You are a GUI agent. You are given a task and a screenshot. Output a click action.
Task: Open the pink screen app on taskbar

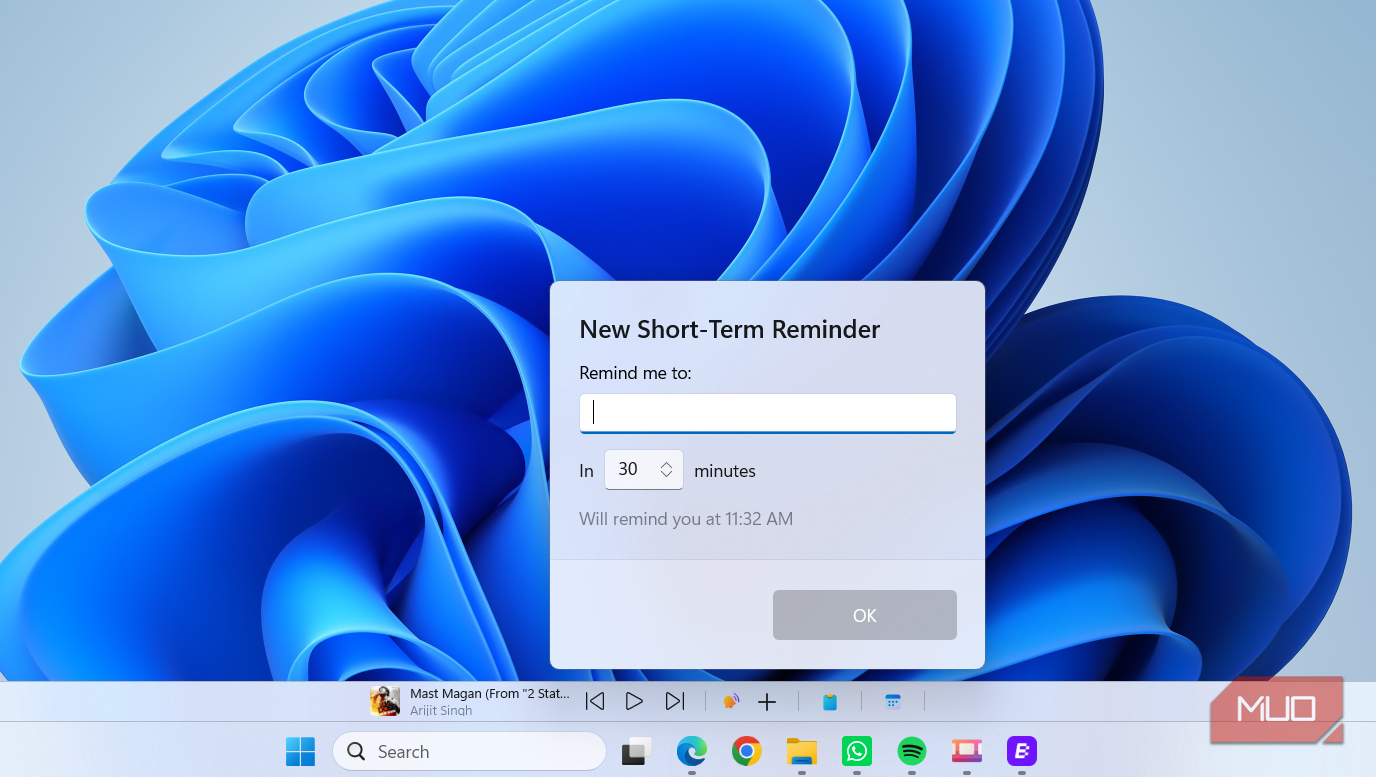(967, 751)
